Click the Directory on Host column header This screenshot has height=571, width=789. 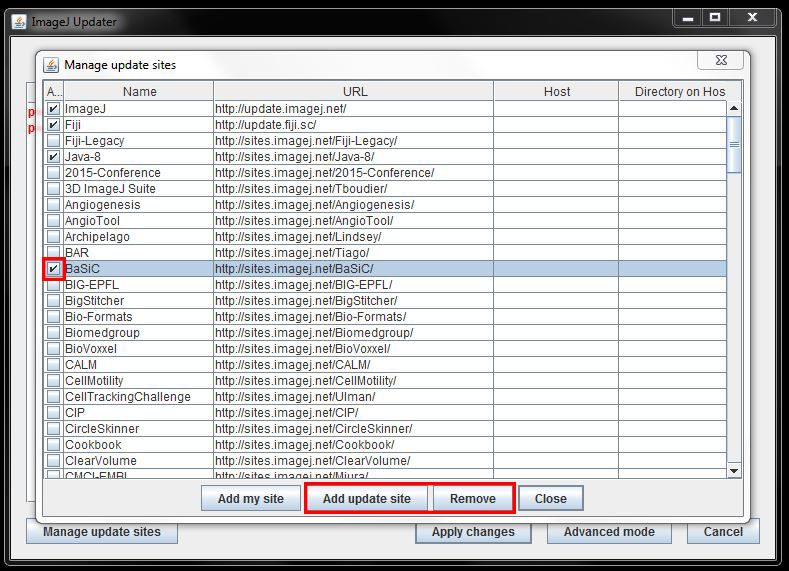click(x=680, y=92)
